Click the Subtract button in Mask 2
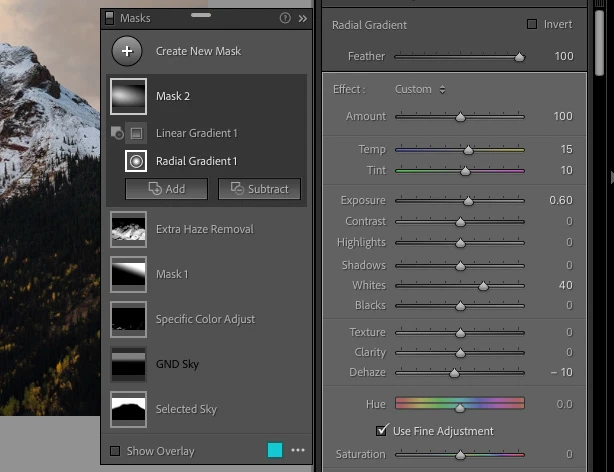The image size is (614, 472). tap(259, 189)
